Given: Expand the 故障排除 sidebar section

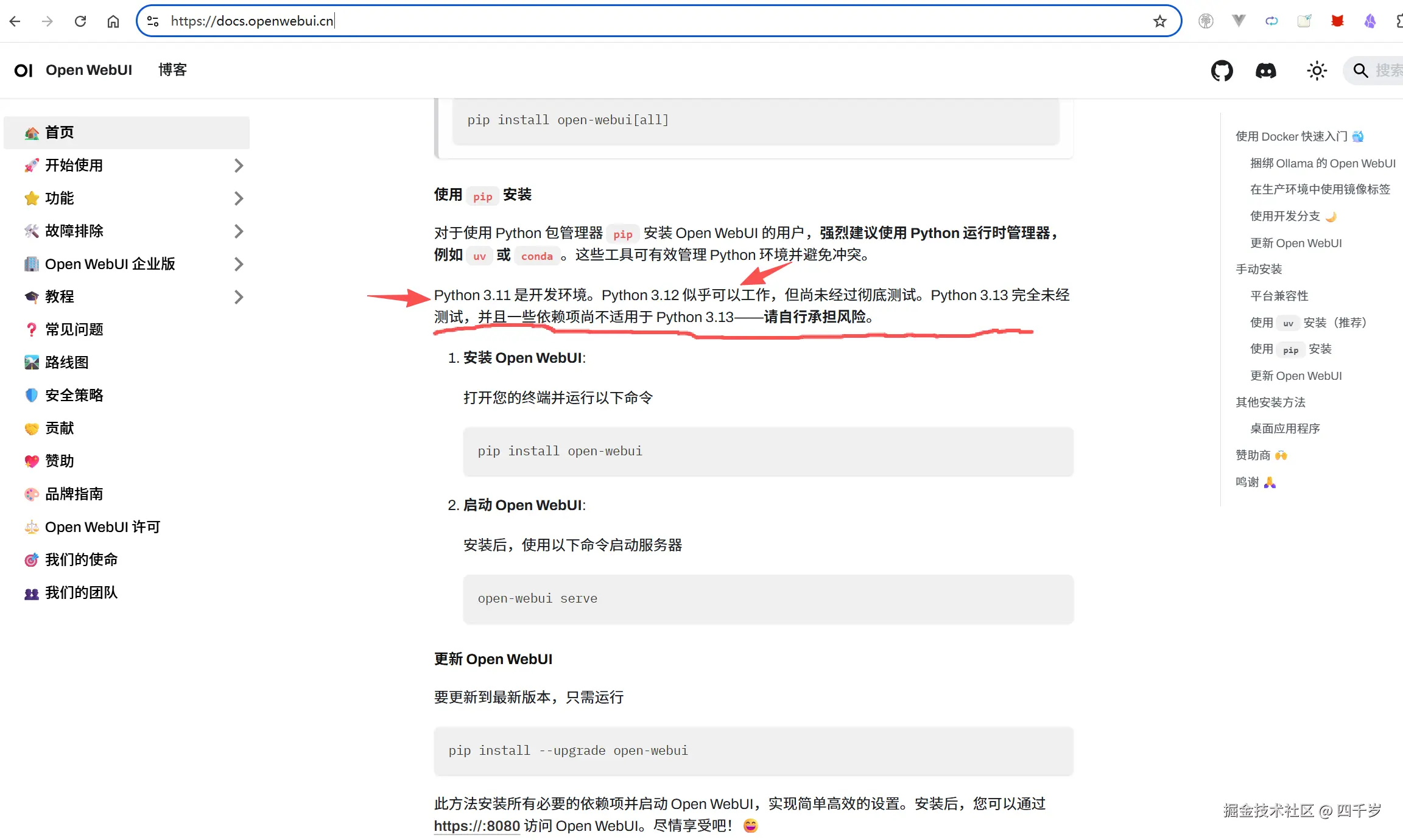Looking at the screenshot, I should 239,231.
